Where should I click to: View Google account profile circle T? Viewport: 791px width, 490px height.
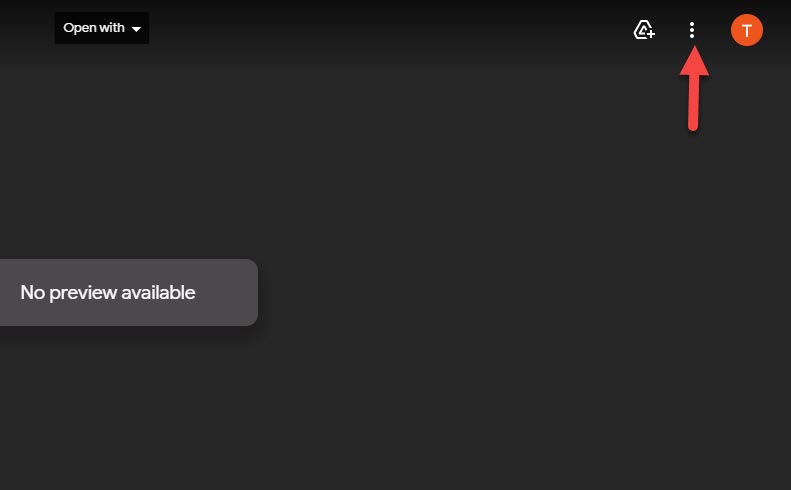(x=747, y=30)
